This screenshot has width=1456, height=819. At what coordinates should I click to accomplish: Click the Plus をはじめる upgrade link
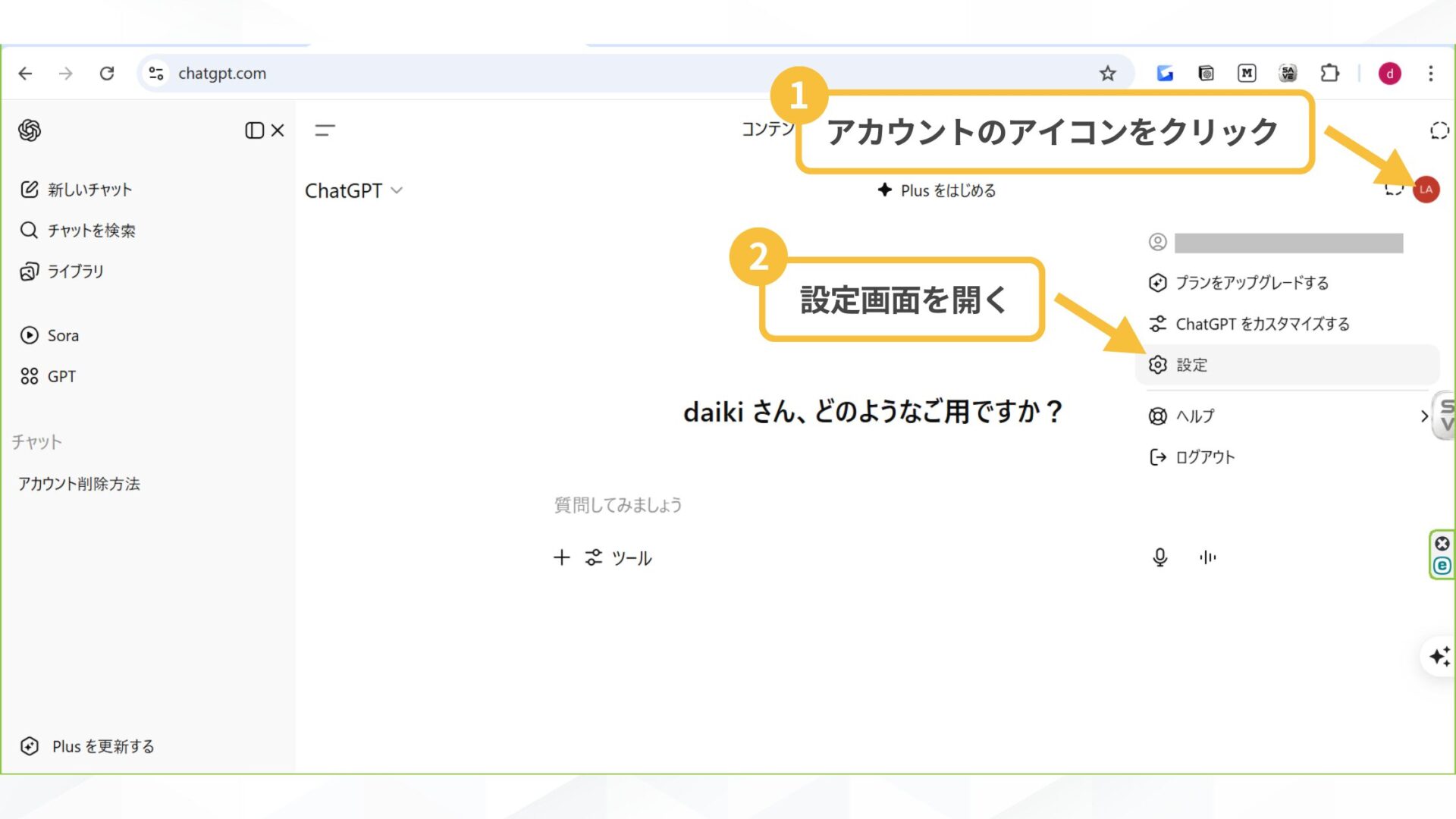click(937, 190)
